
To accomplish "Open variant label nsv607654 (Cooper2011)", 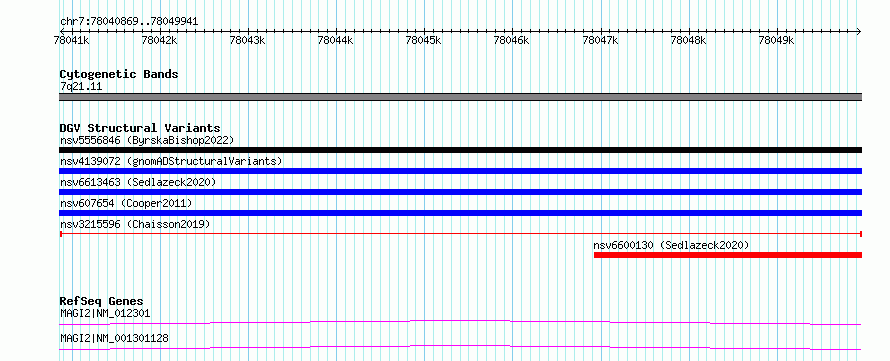I will click(126, 203).
